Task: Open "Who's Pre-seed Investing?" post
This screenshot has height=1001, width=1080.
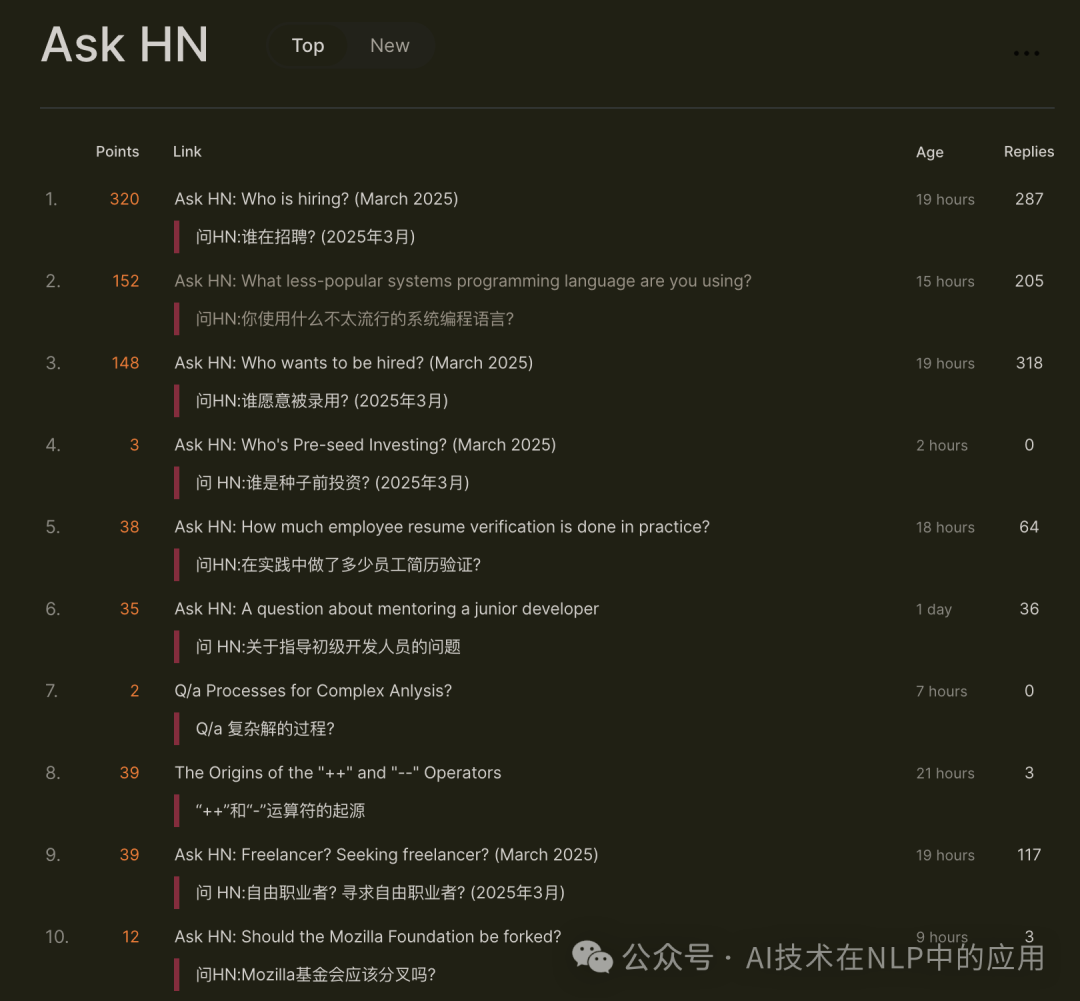Action: click(365, 445)
